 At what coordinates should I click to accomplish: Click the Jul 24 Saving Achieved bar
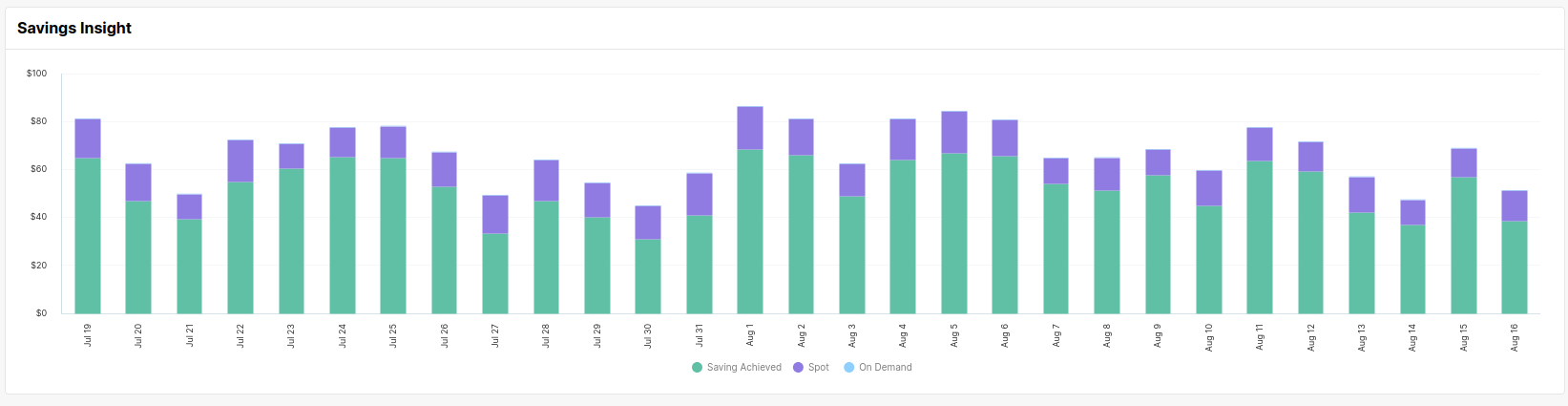pyautogui.click(x=343, y=235)
